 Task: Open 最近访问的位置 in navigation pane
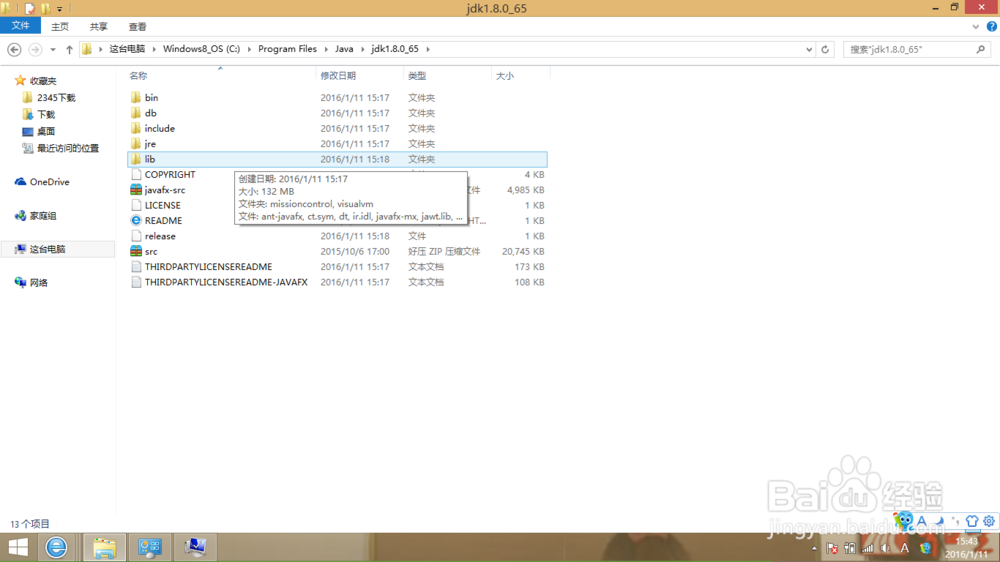pyautogui.click(x=68, y=148)
